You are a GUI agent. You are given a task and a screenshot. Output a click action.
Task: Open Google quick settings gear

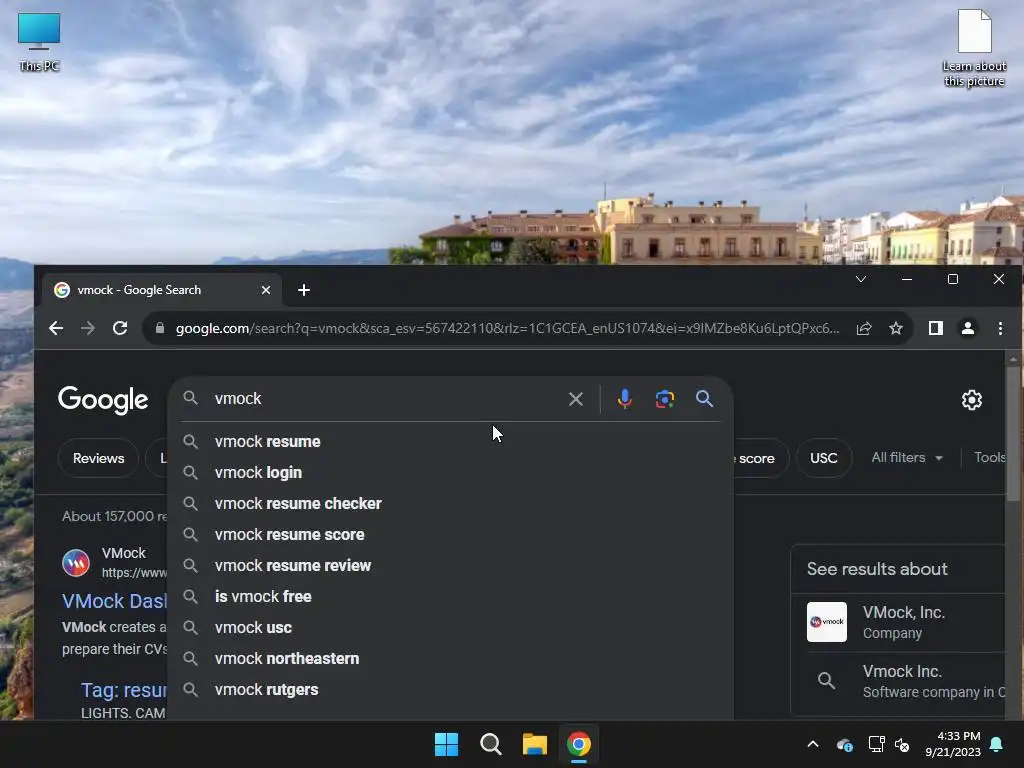(972, 400)
